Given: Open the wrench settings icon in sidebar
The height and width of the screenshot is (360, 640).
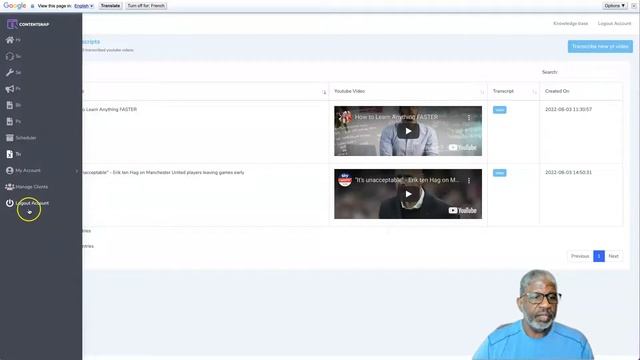Looking at the screenshot, I should [10, 73].
